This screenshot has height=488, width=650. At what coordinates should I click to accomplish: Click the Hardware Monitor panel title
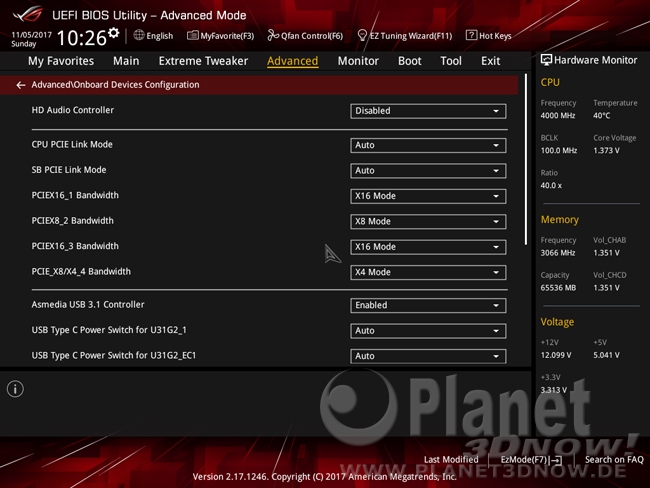pos(595,60)
